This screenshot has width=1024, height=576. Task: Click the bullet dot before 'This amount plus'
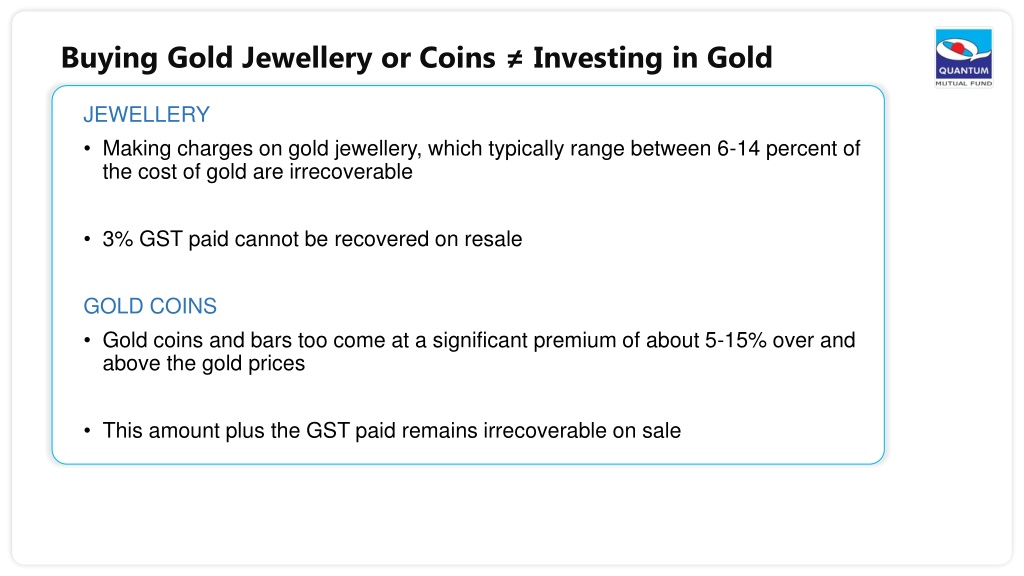[88, 431]
